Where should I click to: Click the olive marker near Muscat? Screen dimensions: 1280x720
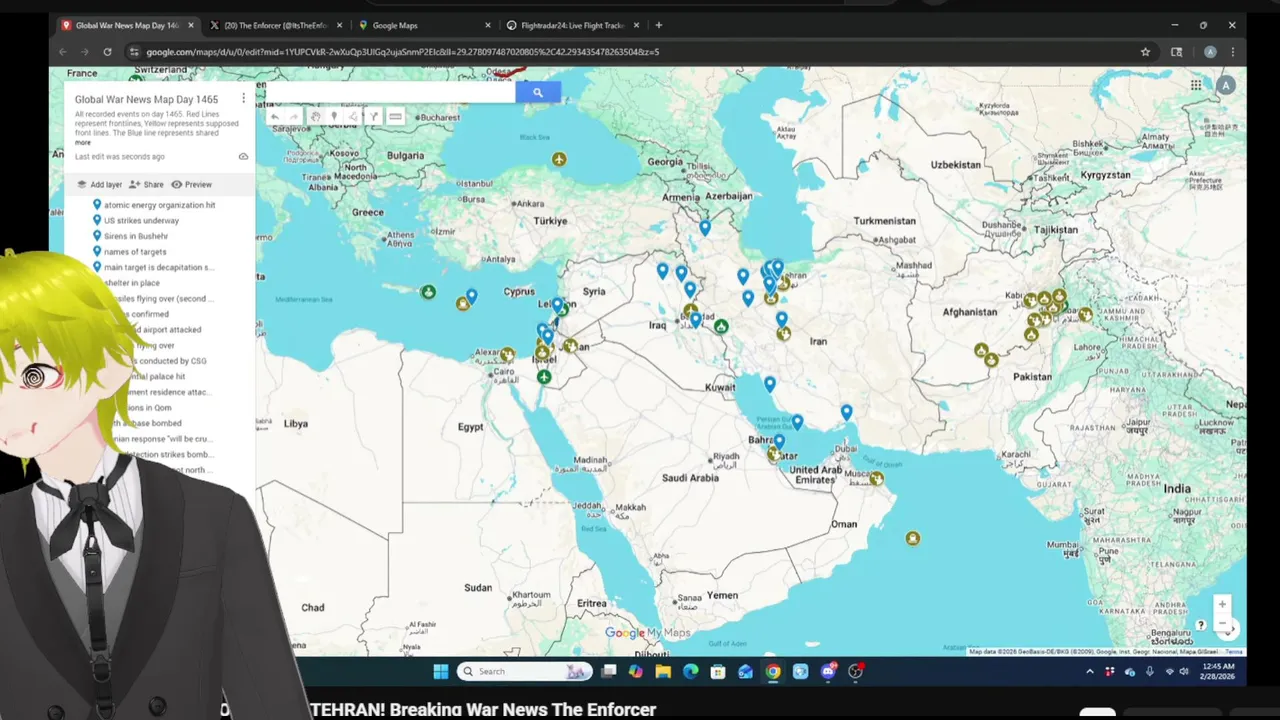click(x=876, y=479)
